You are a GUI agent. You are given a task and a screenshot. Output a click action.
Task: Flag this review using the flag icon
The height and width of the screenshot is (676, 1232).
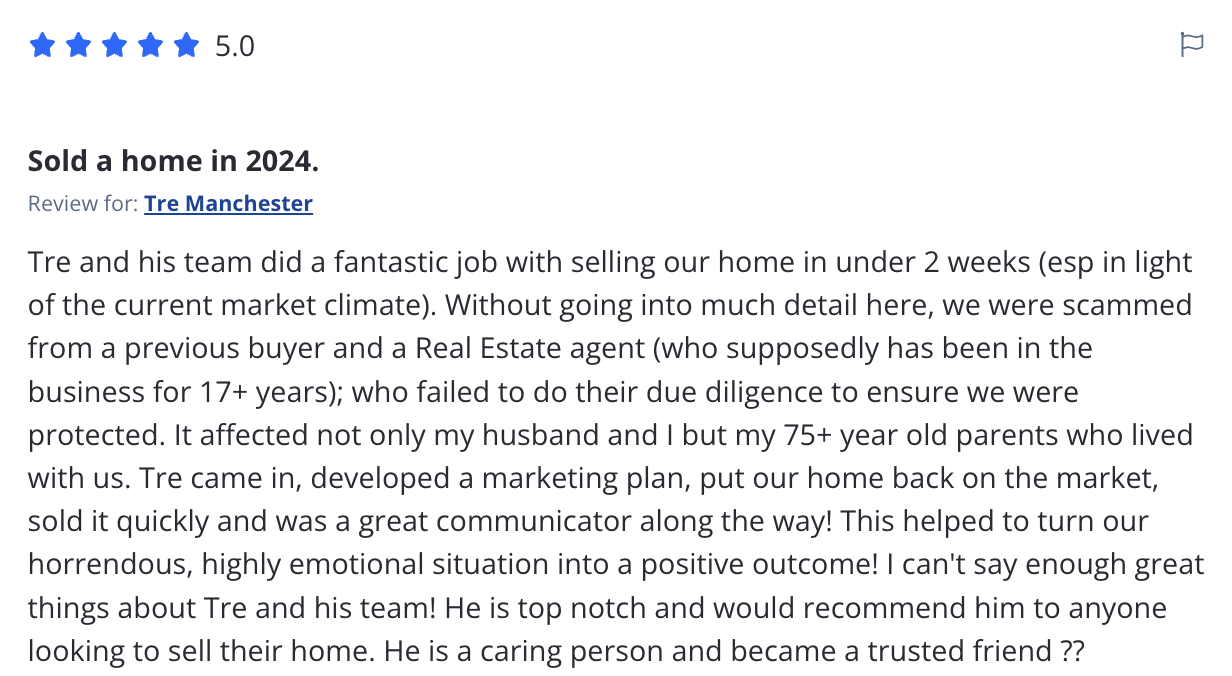pyautogui.click(x=1191, y=45)
